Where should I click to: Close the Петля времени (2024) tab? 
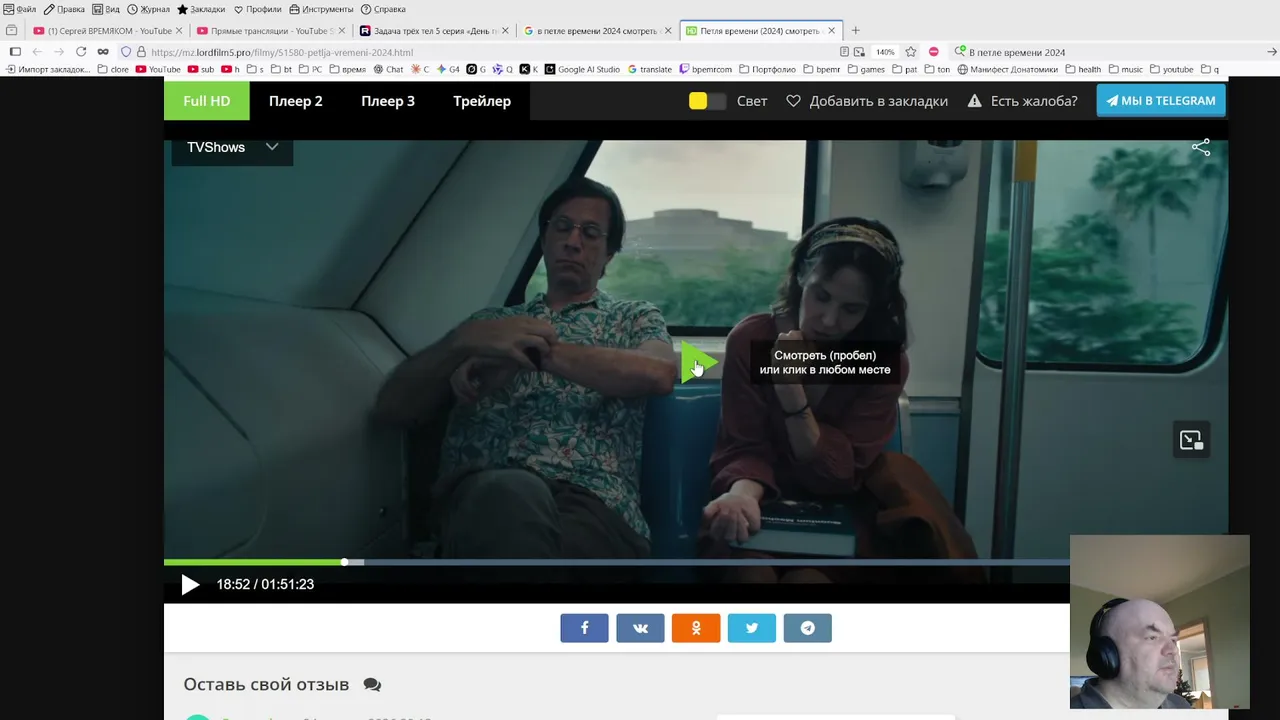pyautogui.click(x=831, y=31)
